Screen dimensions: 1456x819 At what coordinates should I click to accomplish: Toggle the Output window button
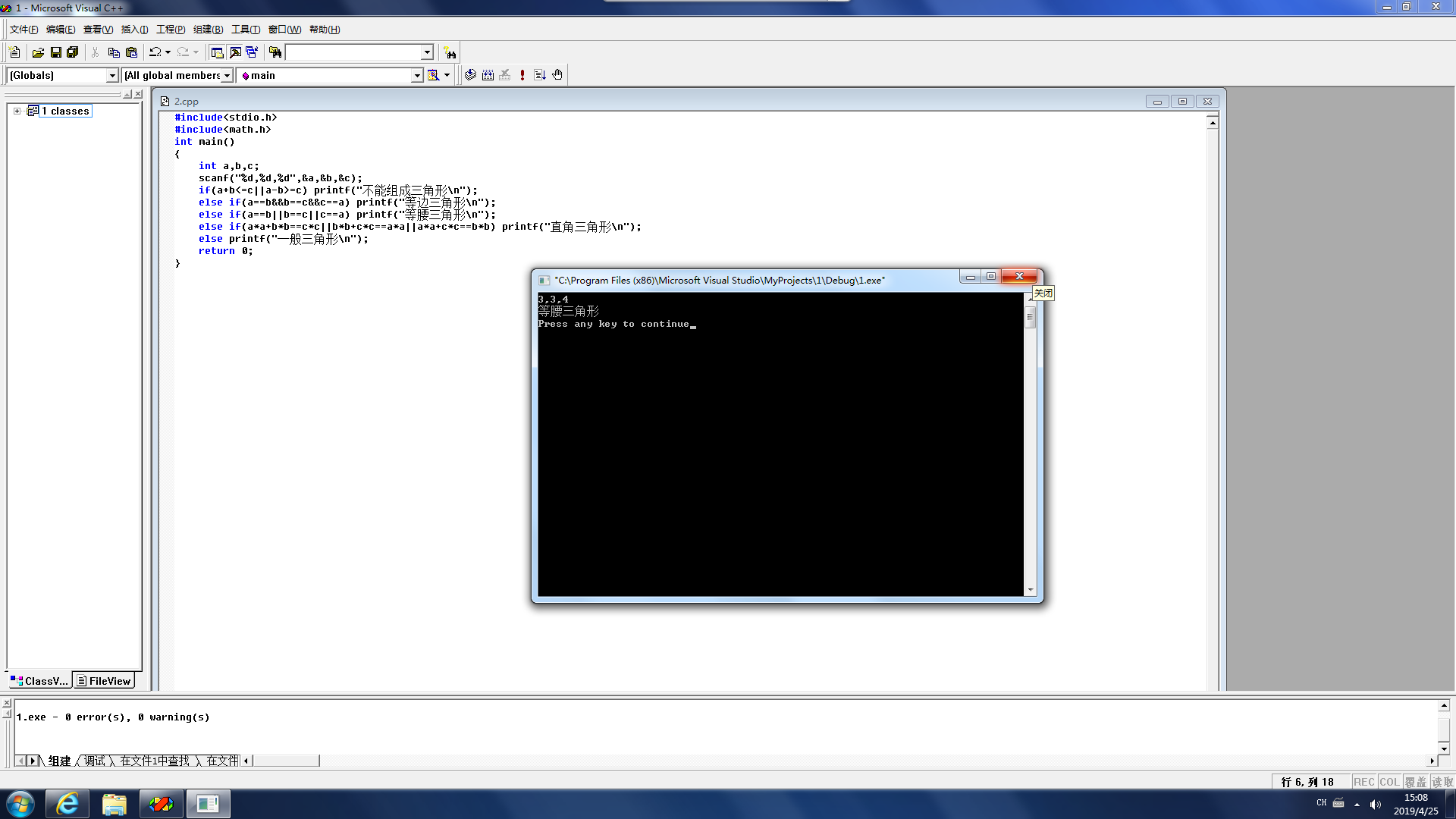tap(235, 52)
